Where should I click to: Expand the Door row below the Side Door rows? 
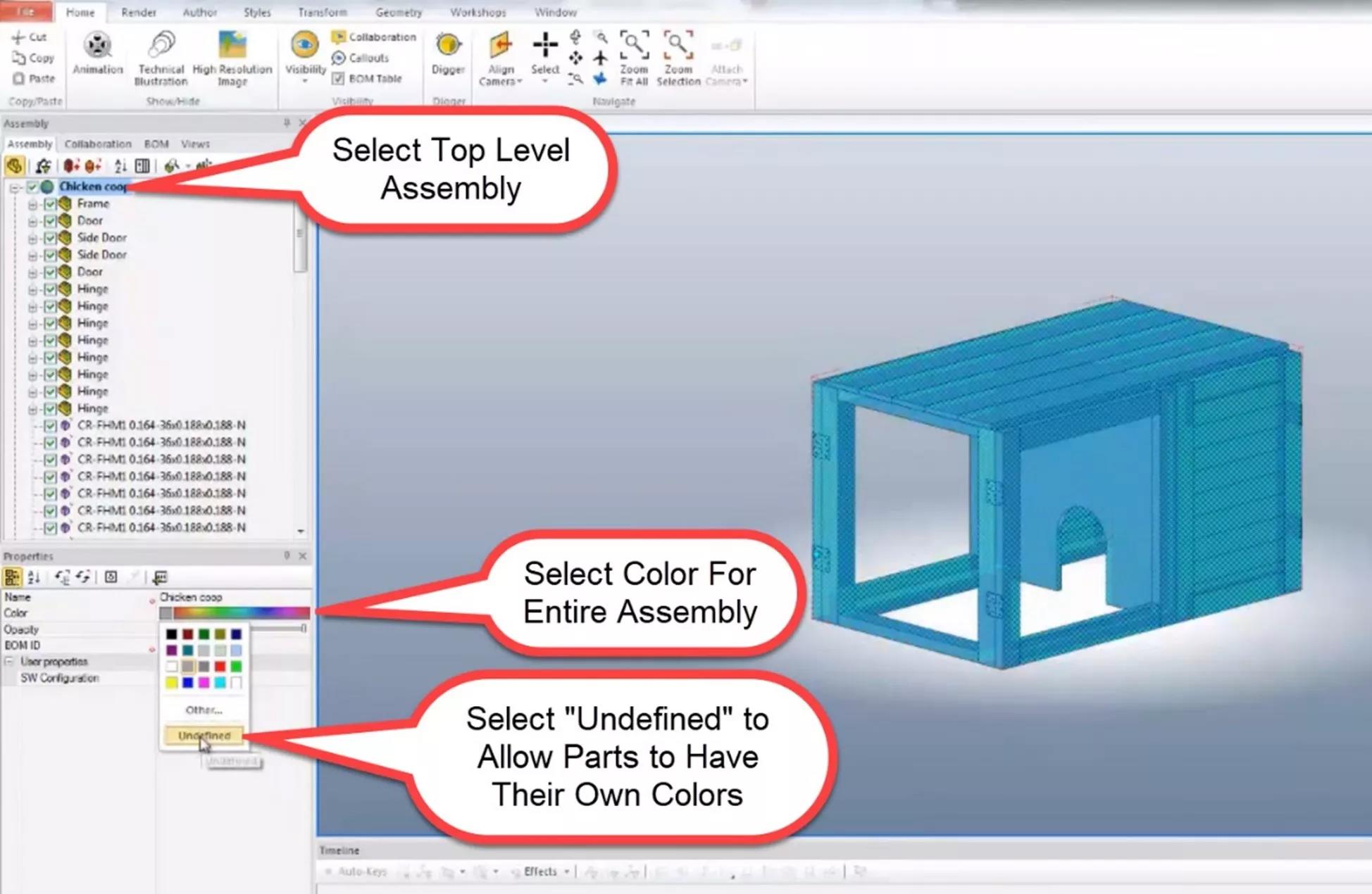click(x=32, y=272)
